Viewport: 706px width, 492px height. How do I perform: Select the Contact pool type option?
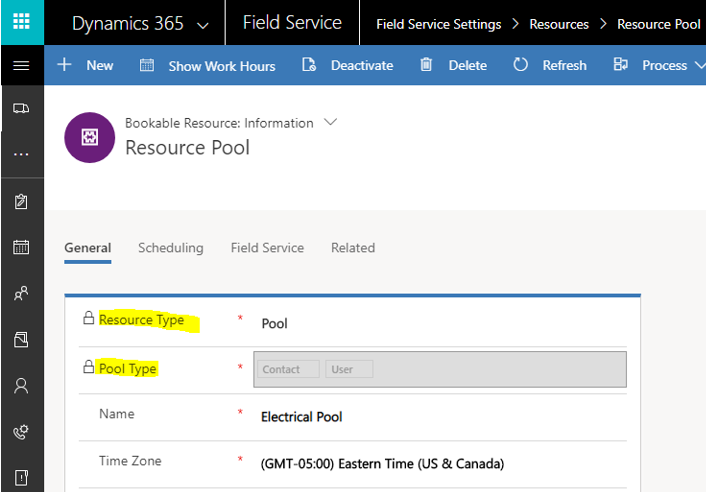pos(287,369)
